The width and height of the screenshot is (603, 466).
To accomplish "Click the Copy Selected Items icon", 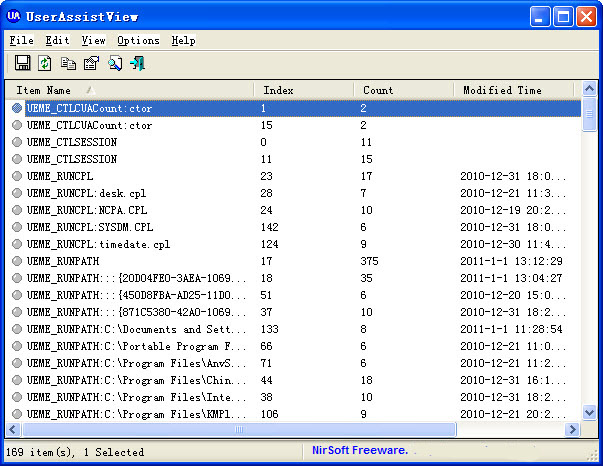I will pyautogui.click(x=68, y=64).
